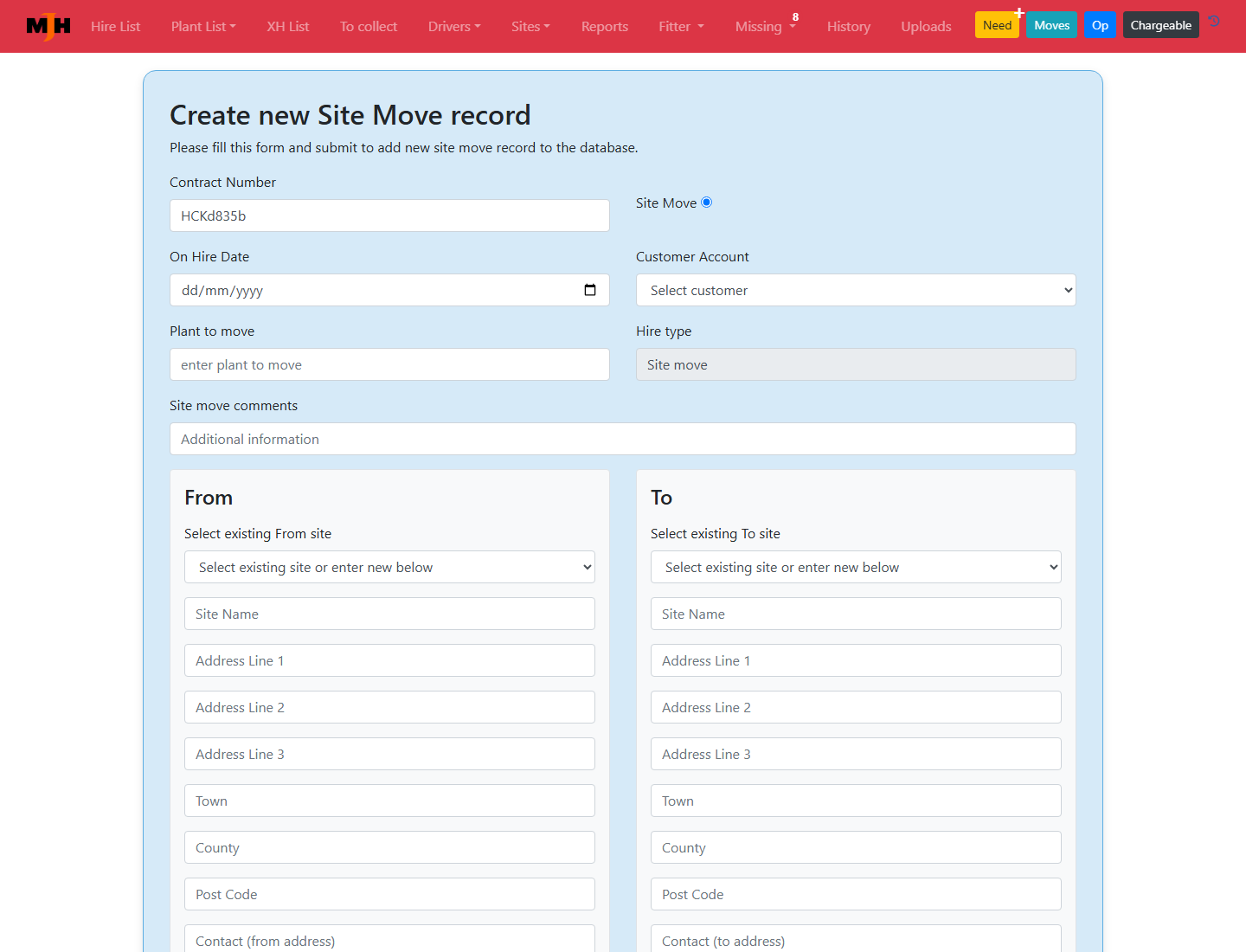1246x952 pixels.
Task: Select the Site Move radio button
Action: tap(707, 203)
